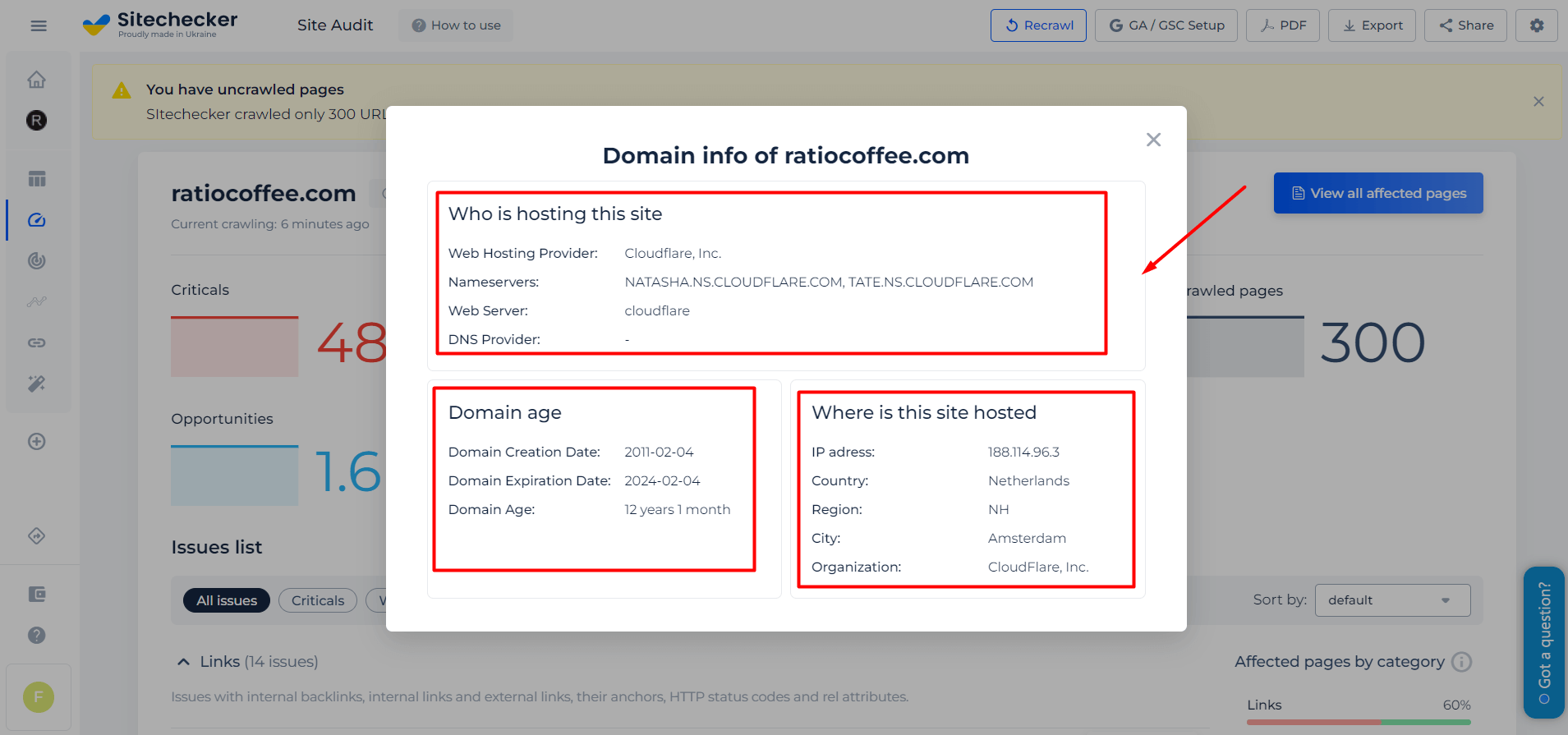Open the backlinks chain icon
The width and height of the screenshot is (1568, 735).
(x=37, y=342)
